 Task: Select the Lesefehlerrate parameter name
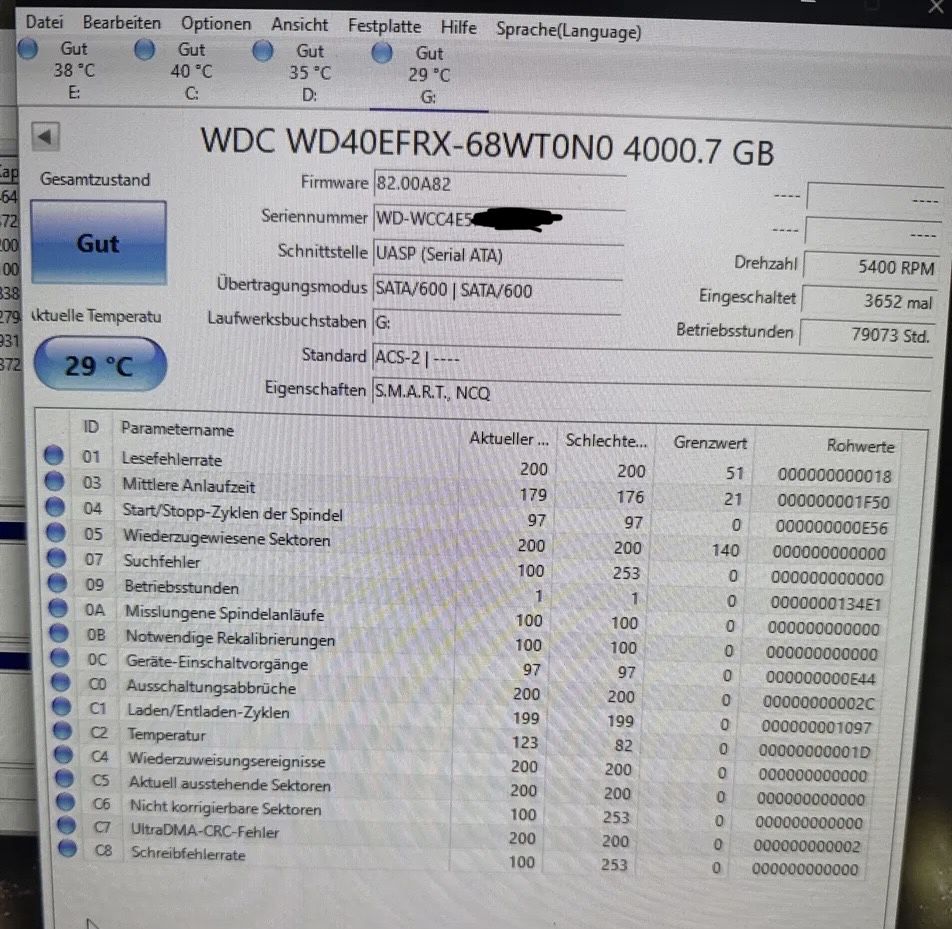(x=172, y=459)
